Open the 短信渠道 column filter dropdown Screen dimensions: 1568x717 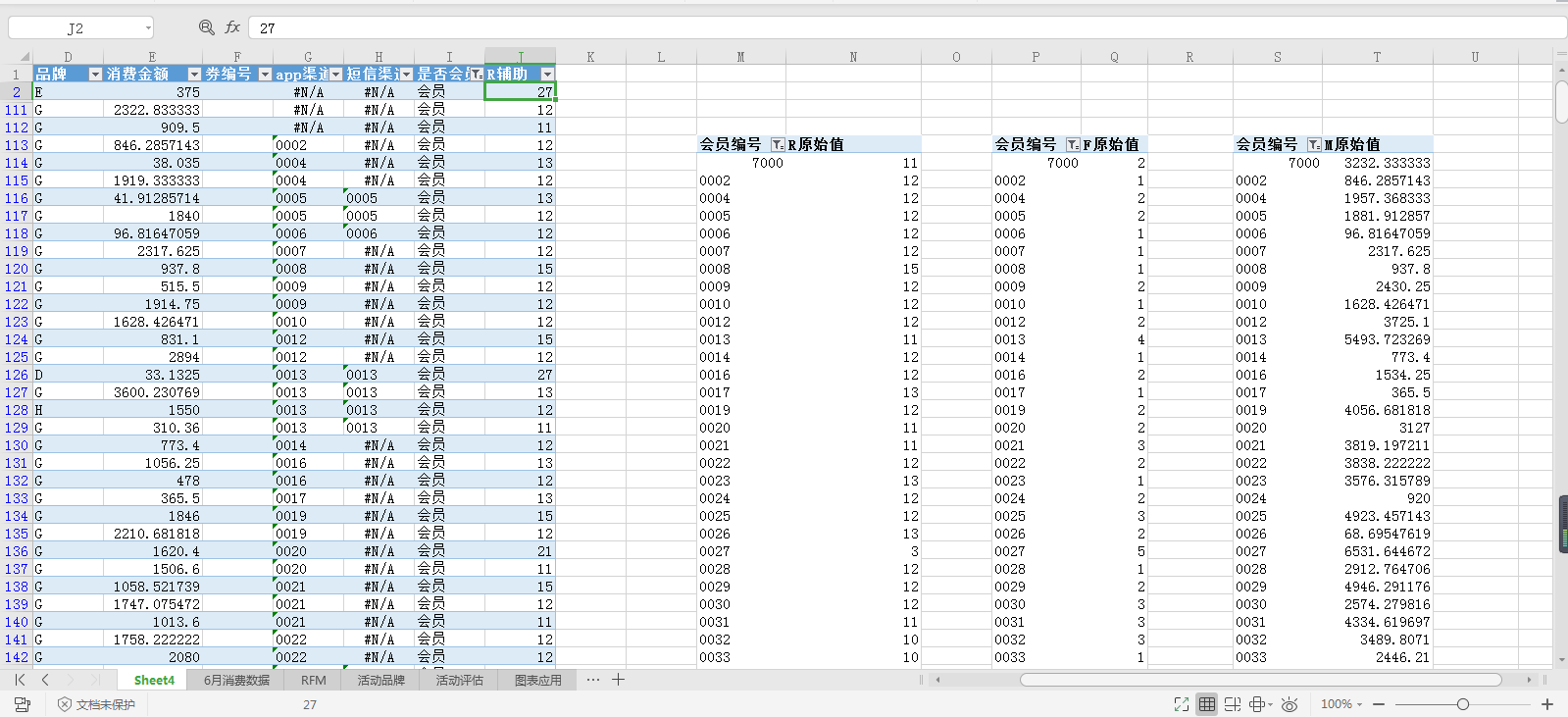[x=407, y=75]
